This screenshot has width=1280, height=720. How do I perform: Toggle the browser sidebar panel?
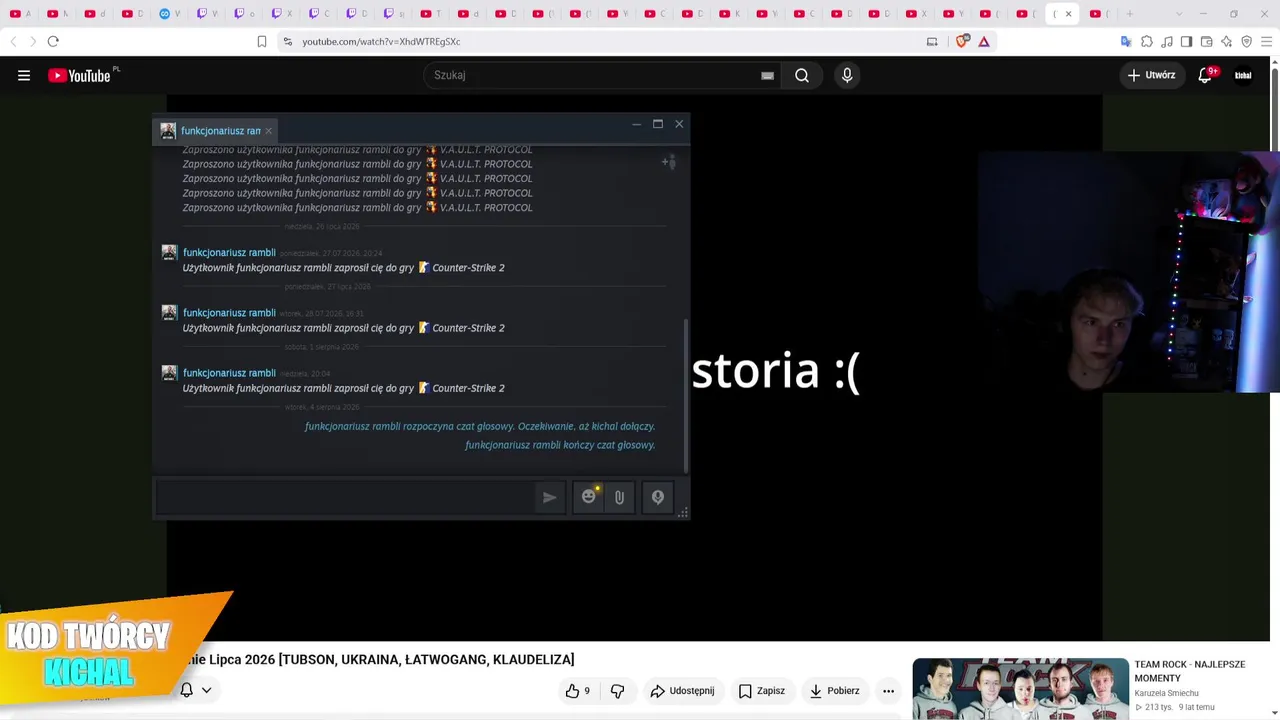[x=1186, y=41]
